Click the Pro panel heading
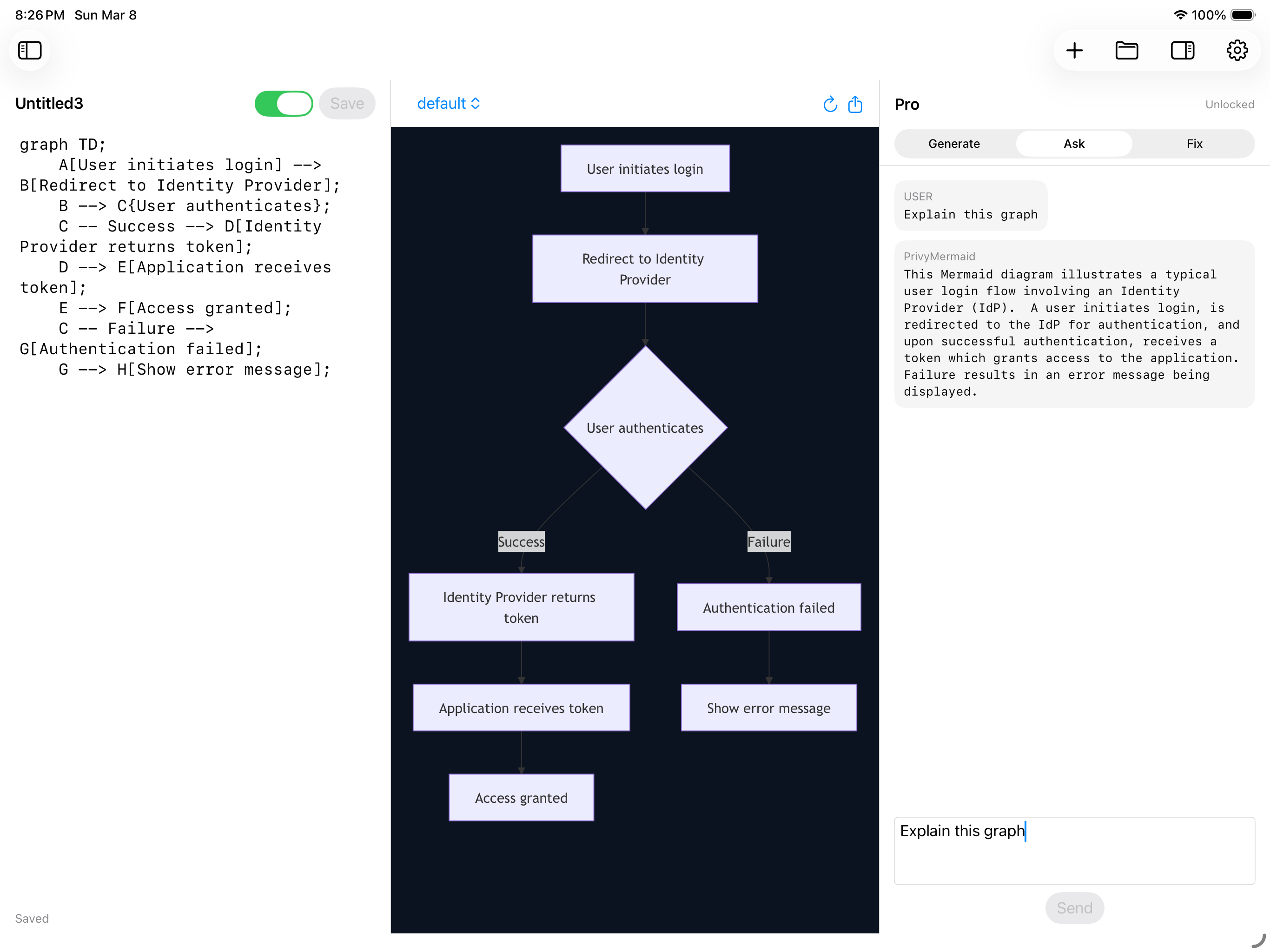1270x952 pixels. (x=906, y=104)
